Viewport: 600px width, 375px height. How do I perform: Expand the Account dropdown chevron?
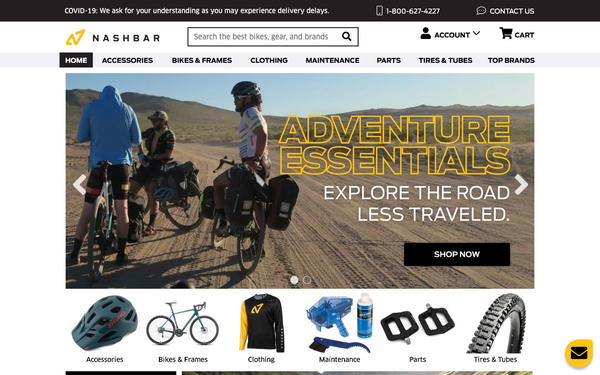click(x=476, y=34)
